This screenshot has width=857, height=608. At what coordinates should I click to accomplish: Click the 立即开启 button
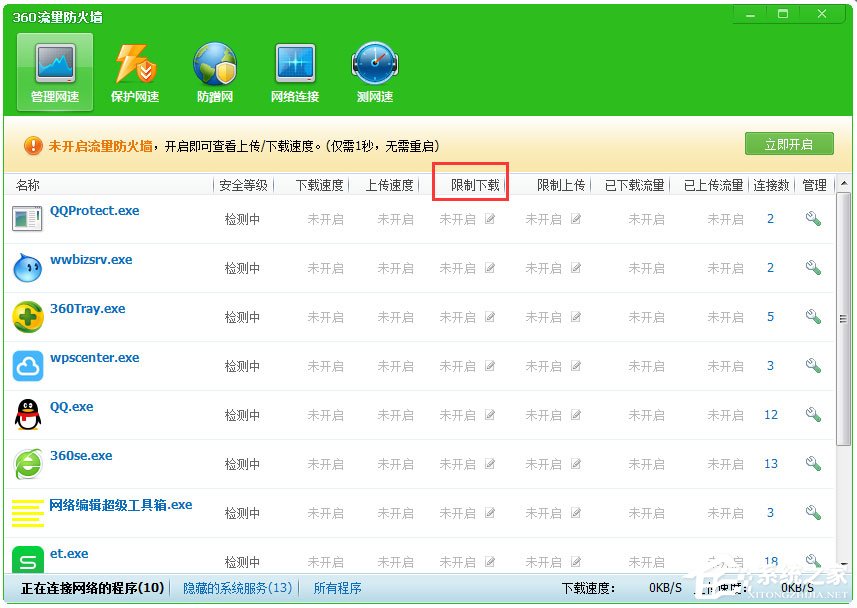[x=789, y=143]
